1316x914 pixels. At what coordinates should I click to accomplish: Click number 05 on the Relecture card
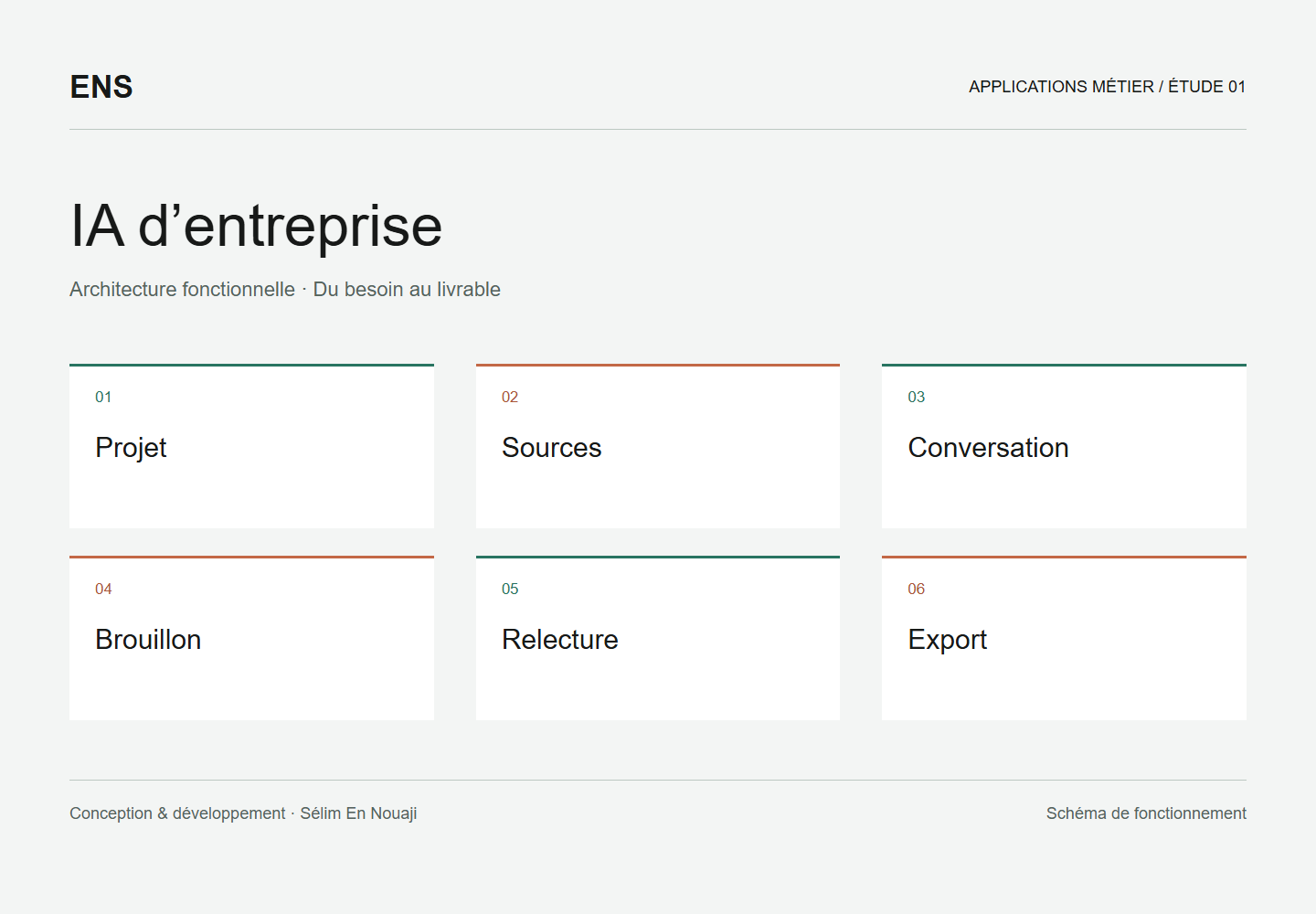(x=510, y=589)
